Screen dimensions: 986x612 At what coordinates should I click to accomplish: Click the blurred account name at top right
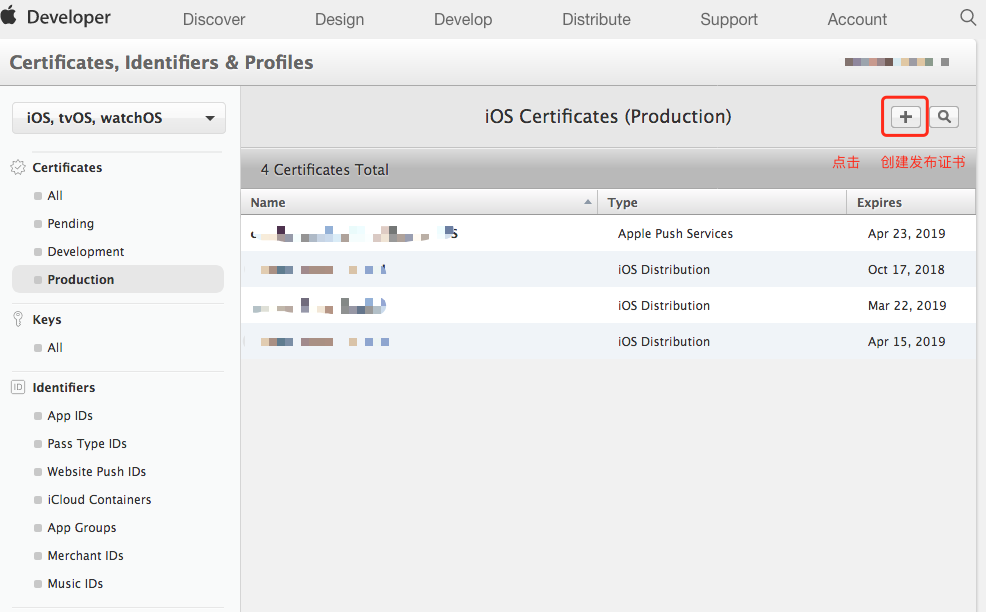897,62
